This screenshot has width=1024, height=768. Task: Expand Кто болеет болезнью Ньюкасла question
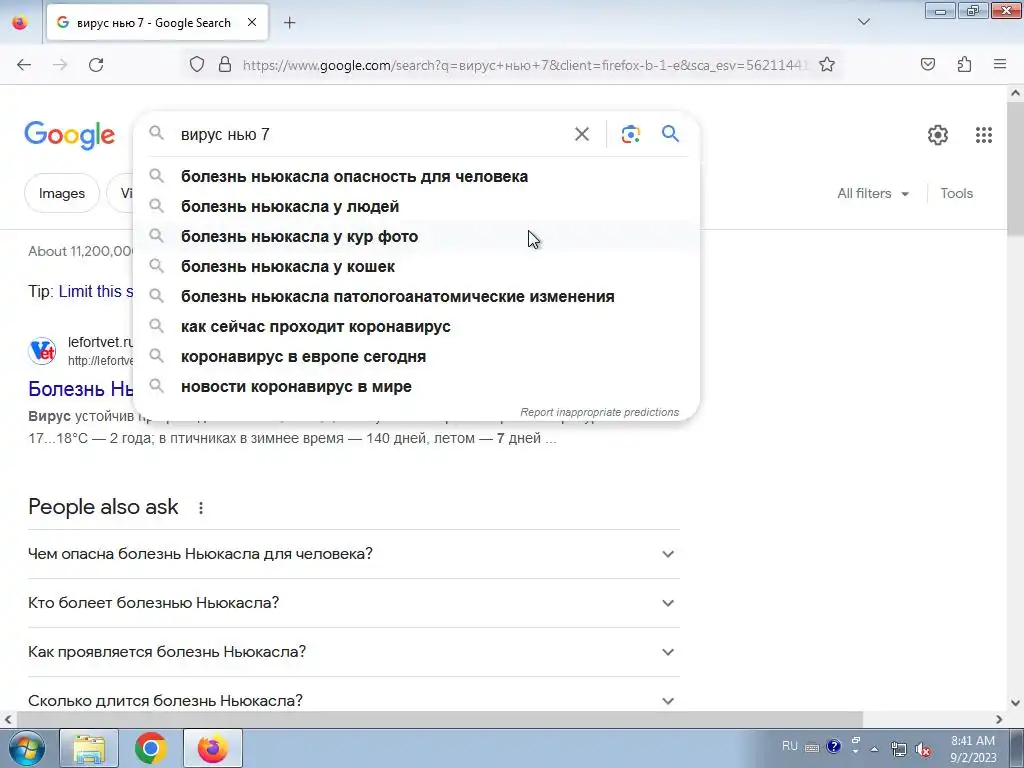tap(354, 603)
